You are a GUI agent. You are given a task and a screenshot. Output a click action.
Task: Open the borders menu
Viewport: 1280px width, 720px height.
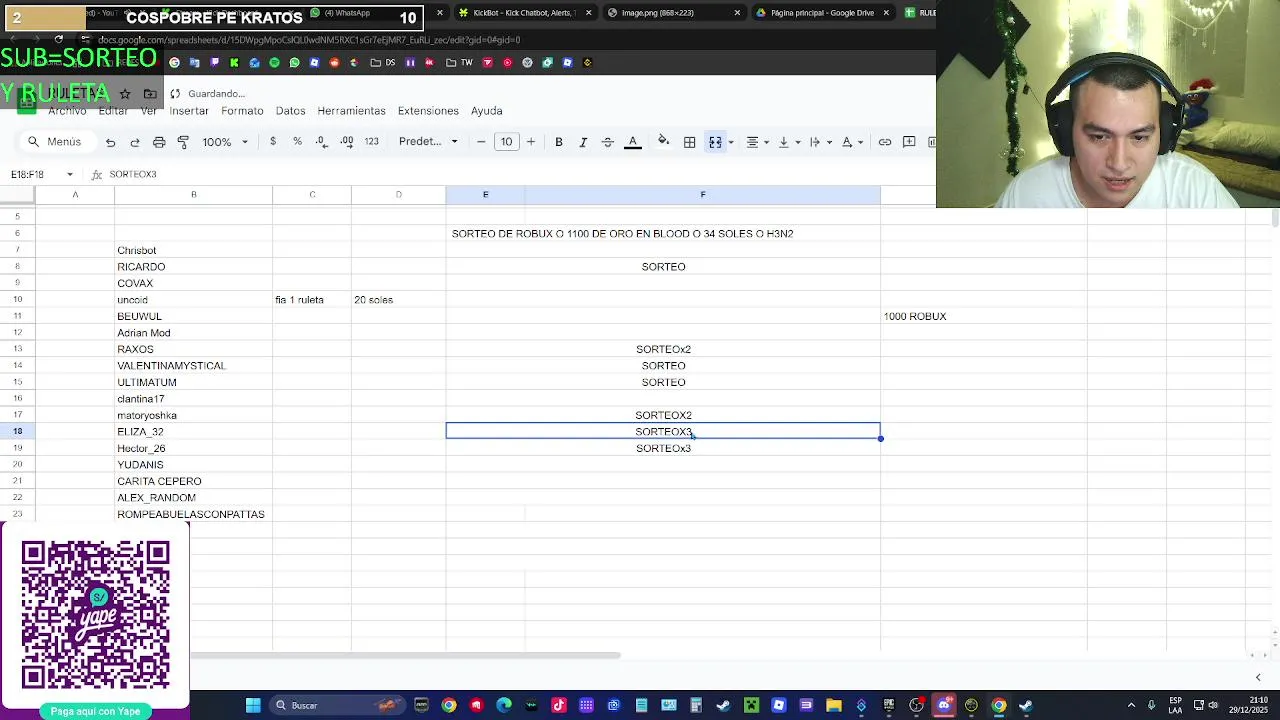(689, 142)
